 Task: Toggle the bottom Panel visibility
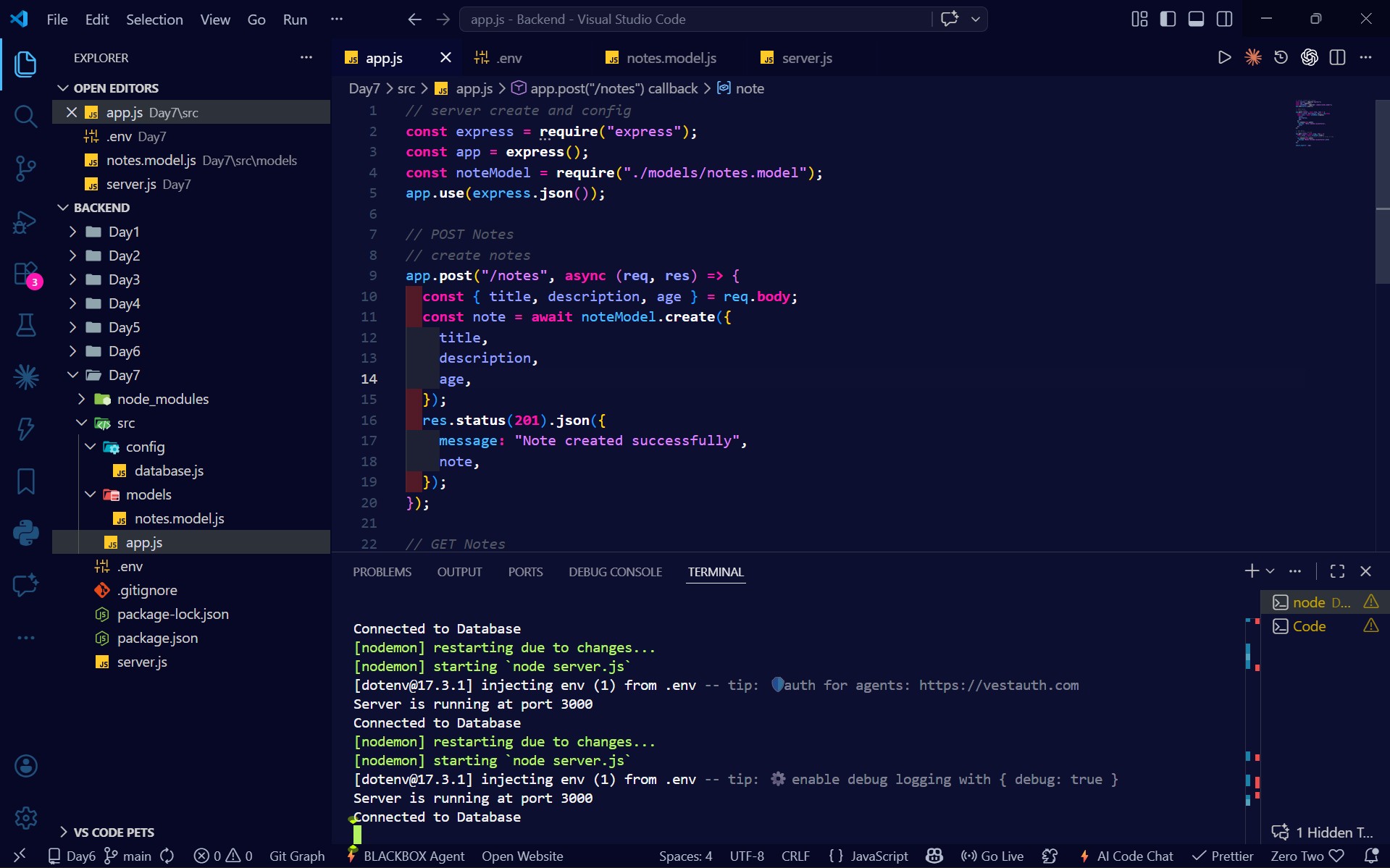[x=1196, y=20]
